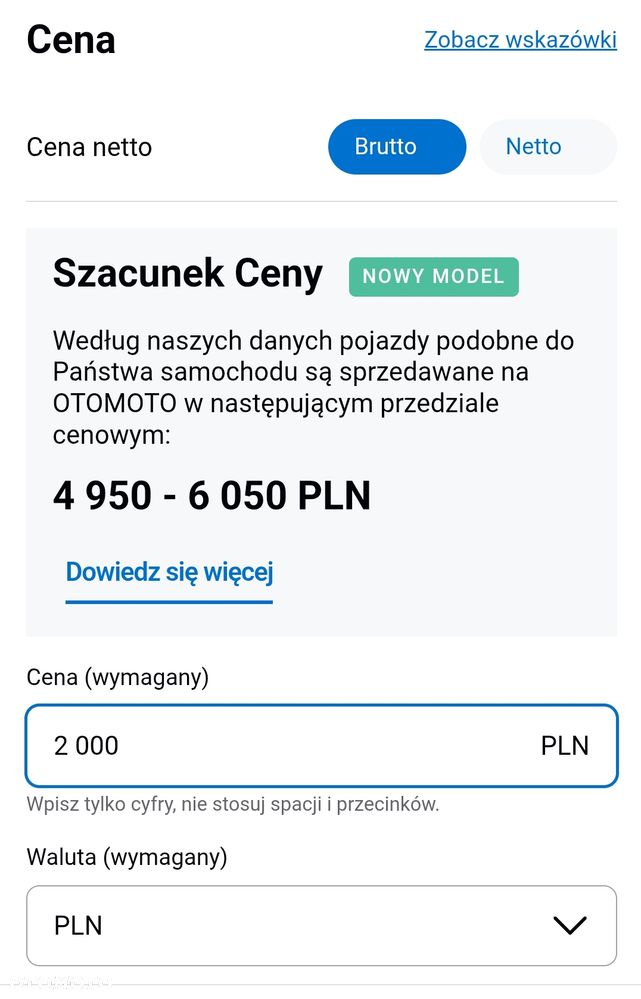641x999 pixels.
Task: Click the Szacunek Ceny heading
Action: point(187,274)
